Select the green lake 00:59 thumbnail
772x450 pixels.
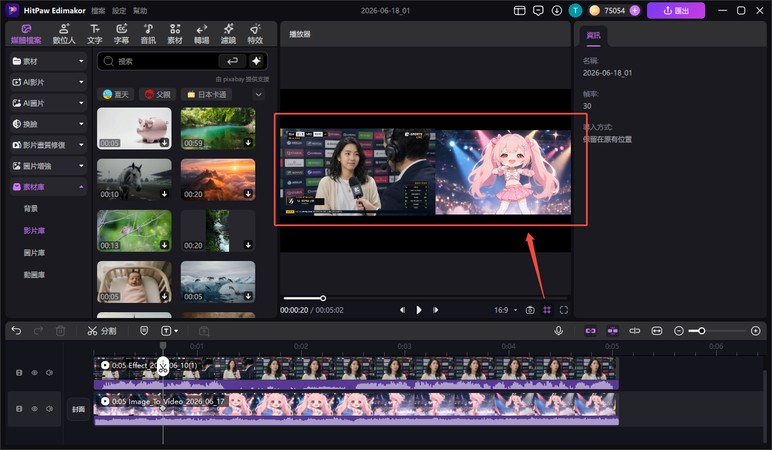click(x=218, y=128)
